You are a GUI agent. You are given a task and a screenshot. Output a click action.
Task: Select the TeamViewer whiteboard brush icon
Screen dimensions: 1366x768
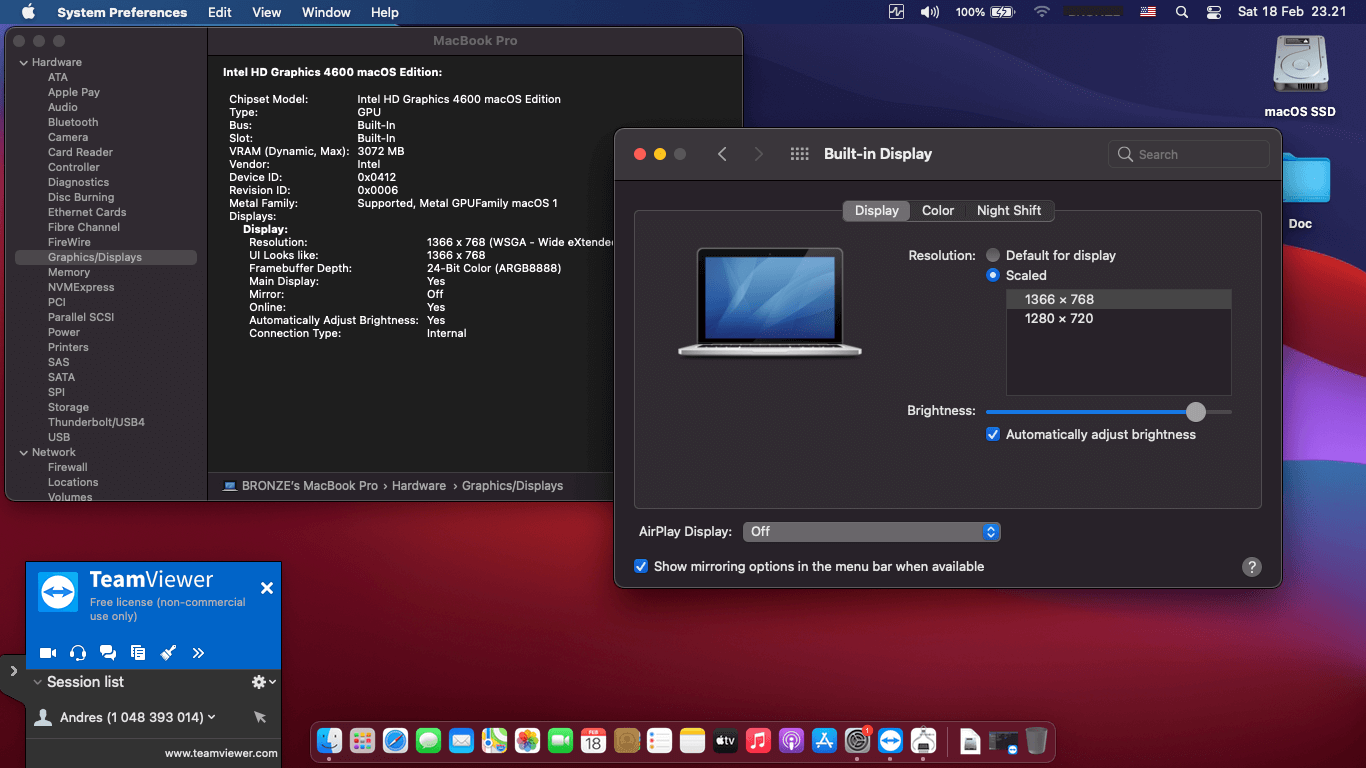point(168,652)
